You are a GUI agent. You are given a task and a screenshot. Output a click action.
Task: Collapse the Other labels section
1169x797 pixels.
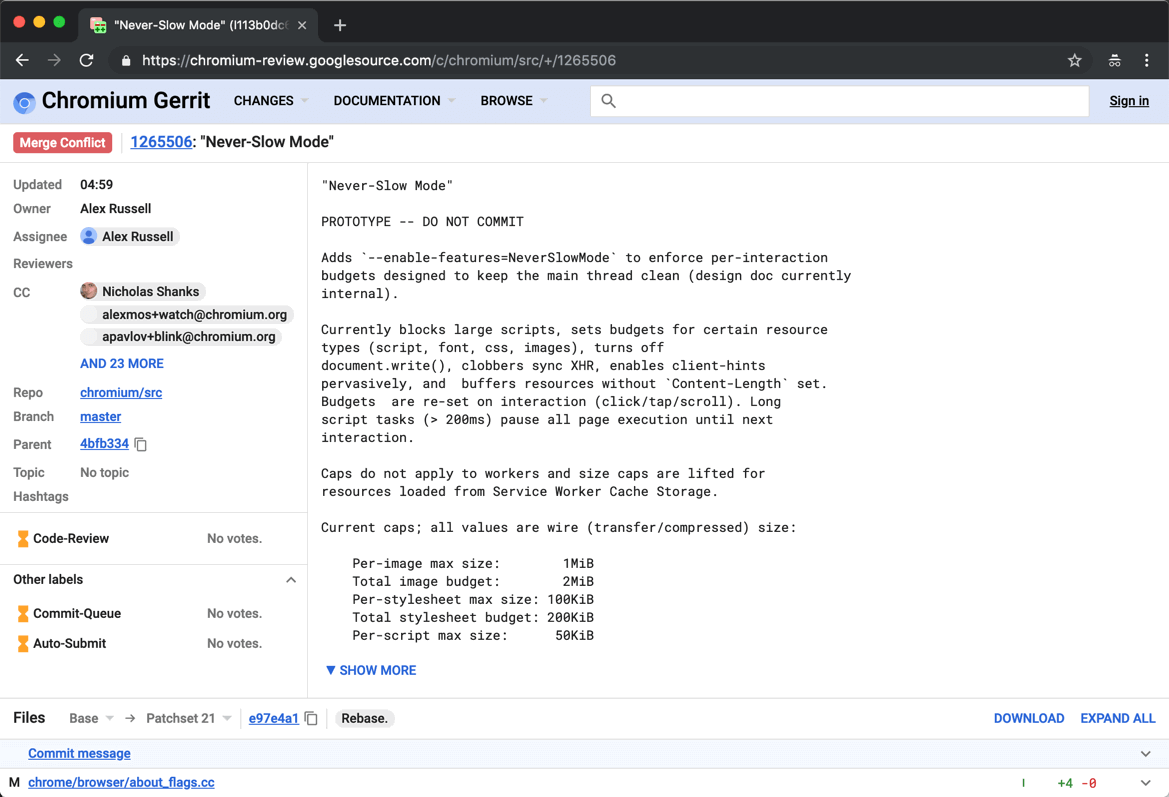(291, 580)
